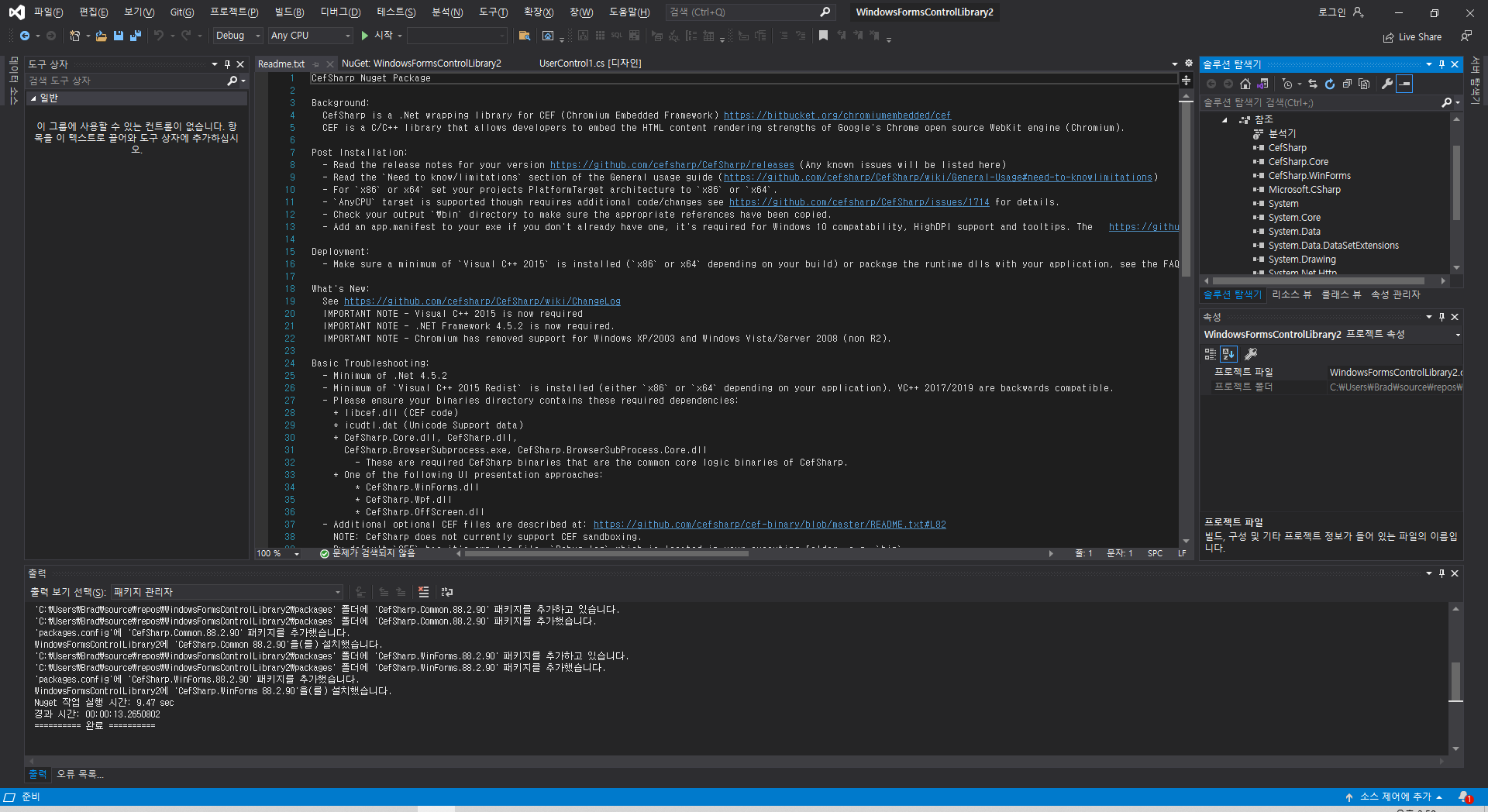
Task: Open the CefSharp issues/1714 link
Action: (x=859, y=202)
